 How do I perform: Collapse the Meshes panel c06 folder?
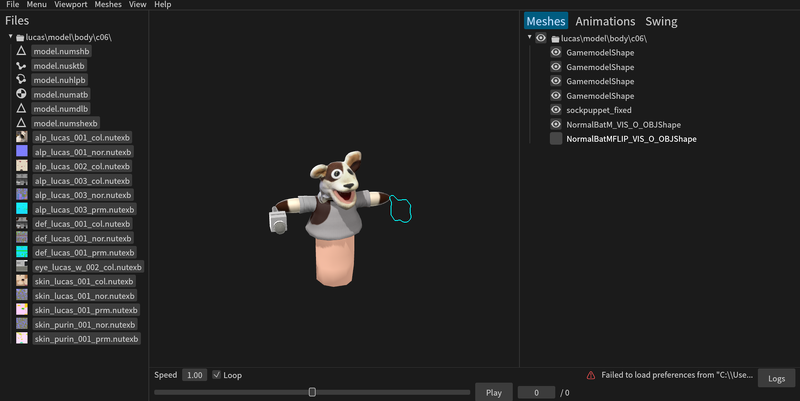point(530,37)
